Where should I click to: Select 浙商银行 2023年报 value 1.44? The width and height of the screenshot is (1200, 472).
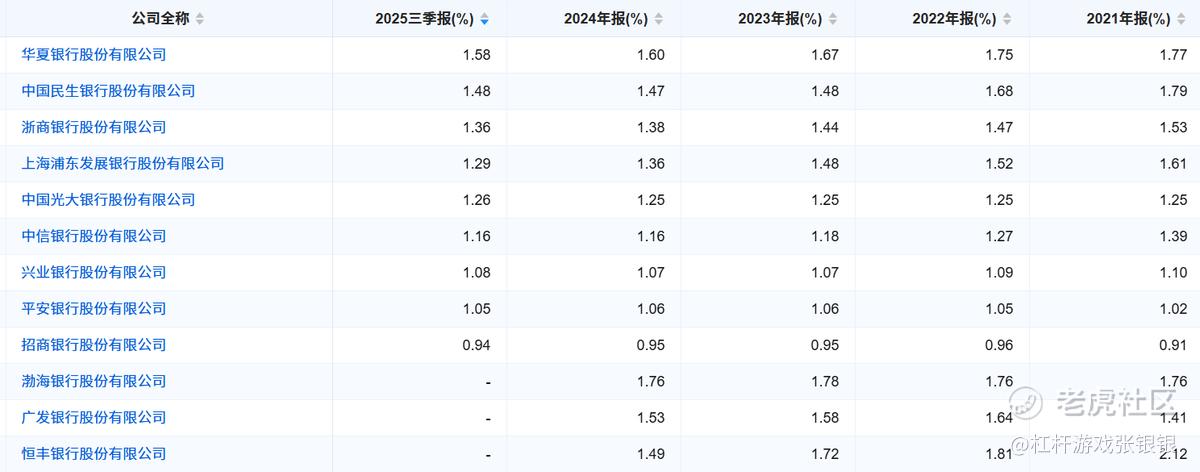tap(825, 127)
